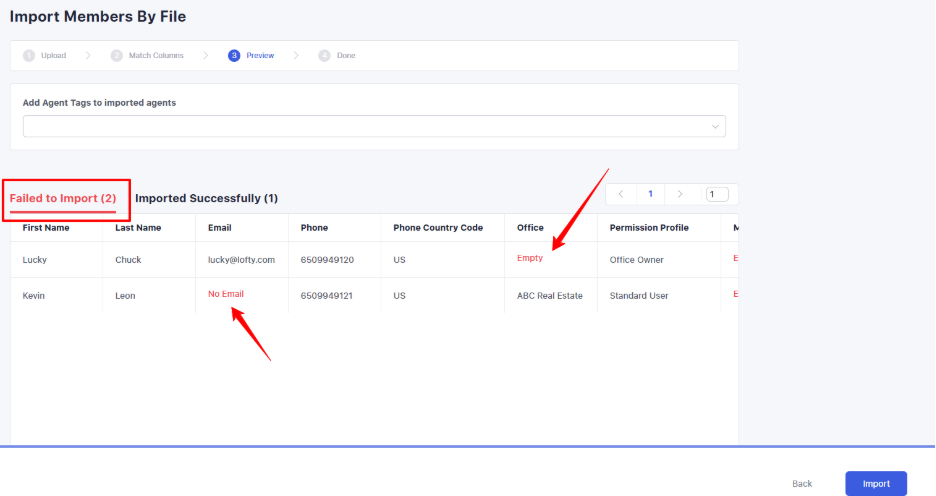
Task: Open the Agent Tags dropdown chevron
Action: point(715,127)
